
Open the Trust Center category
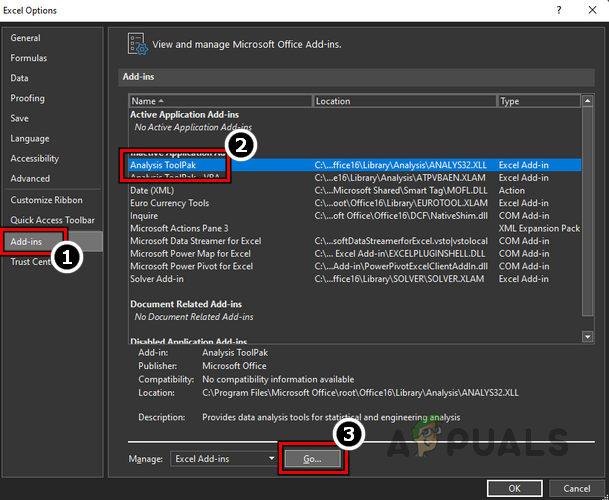31,262
